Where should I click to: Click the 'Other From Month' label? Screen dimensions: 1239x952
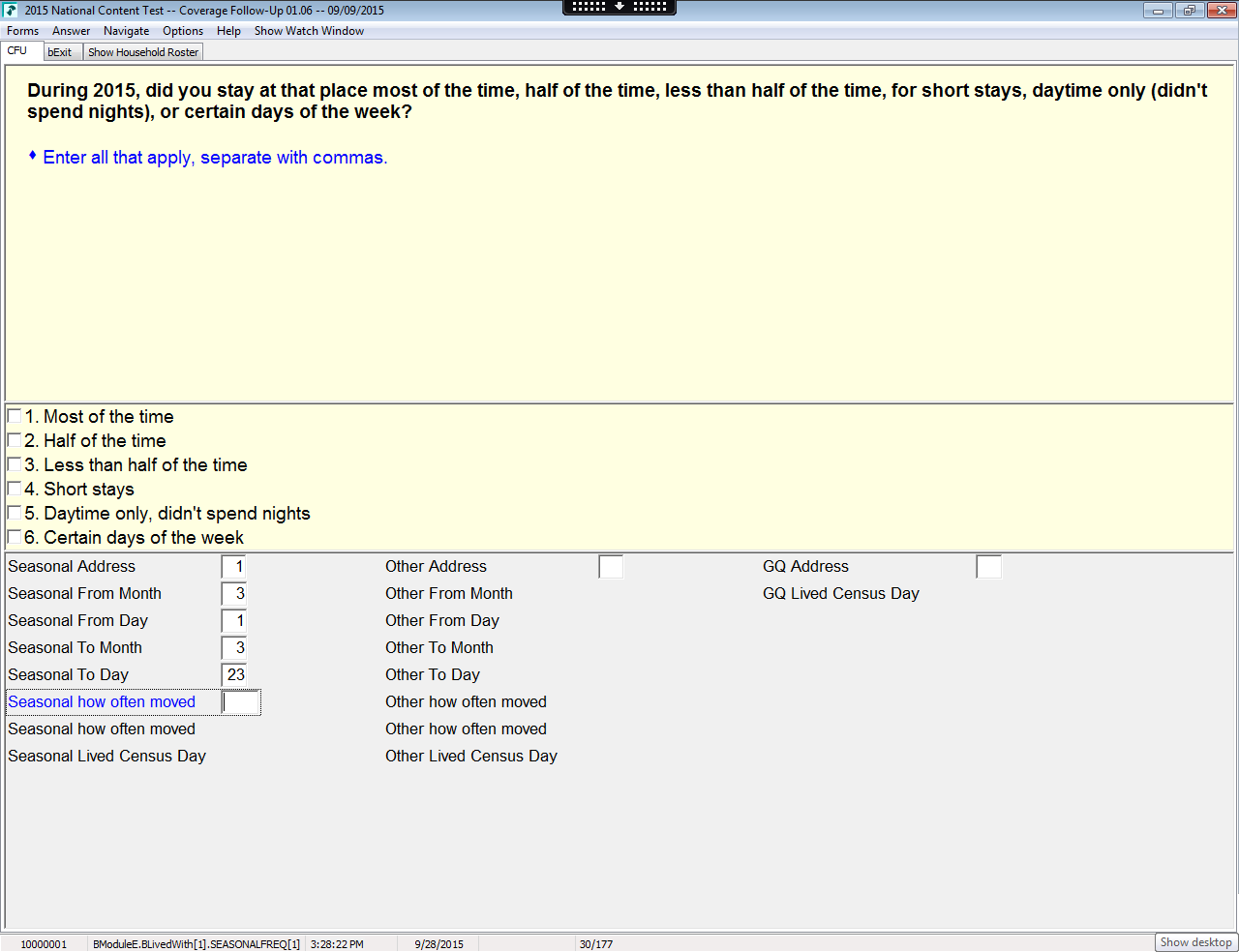coord(449,594)
